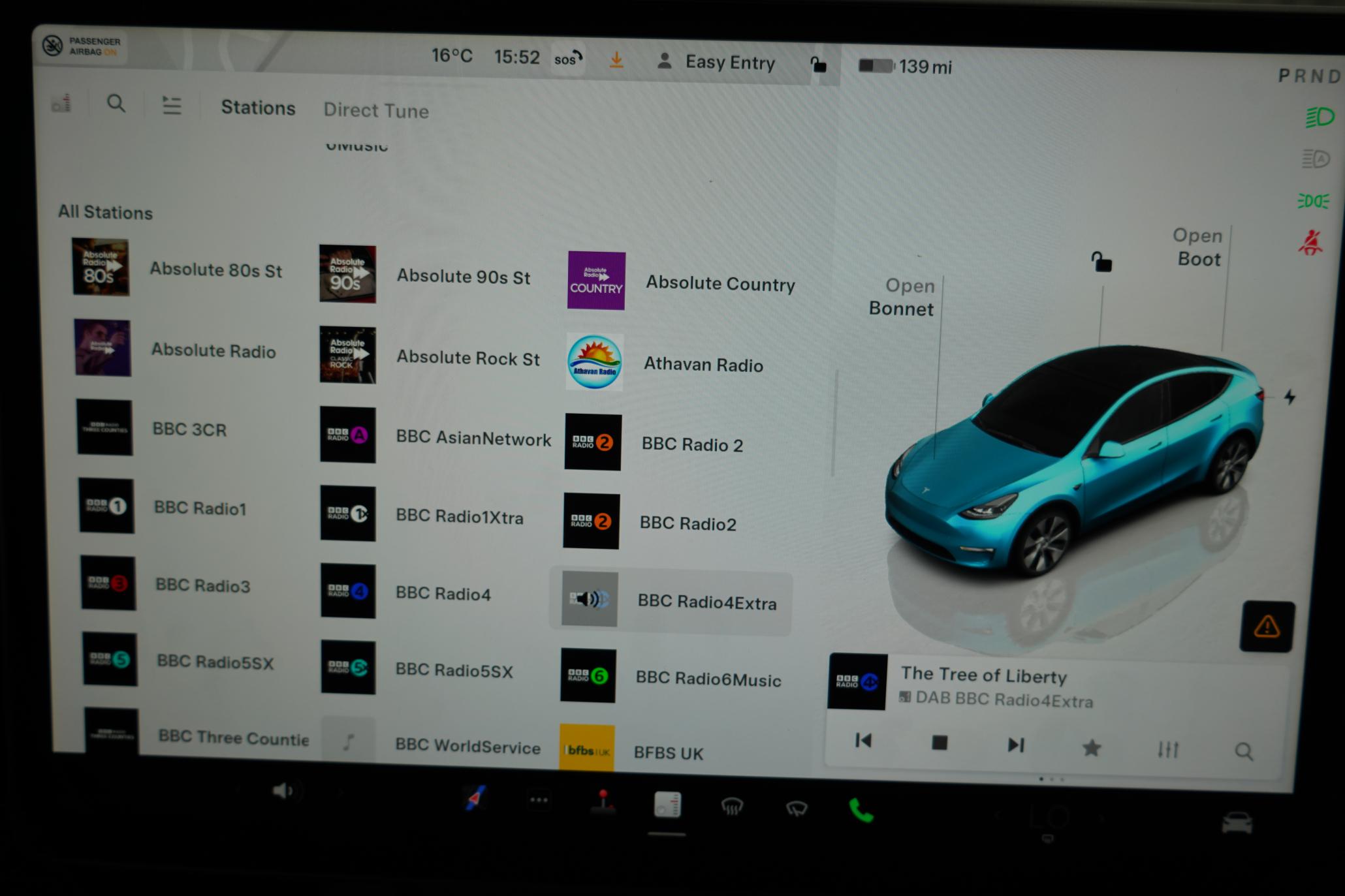Tune to Absolute Radio

(x=175, y=348)
